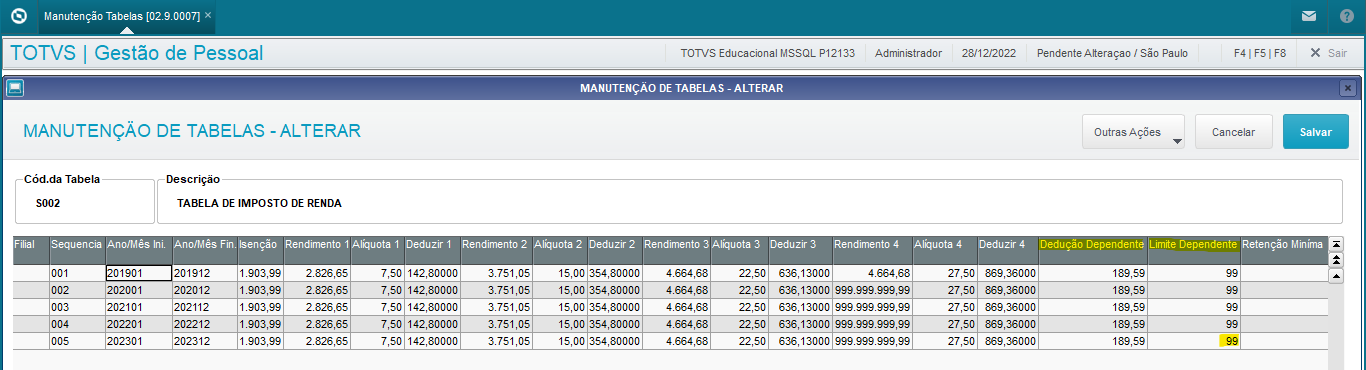The width and height of the screenshot is (1366, 370).
Task: Jump to first row with top scroll icon
Action: pos(1336,243)
